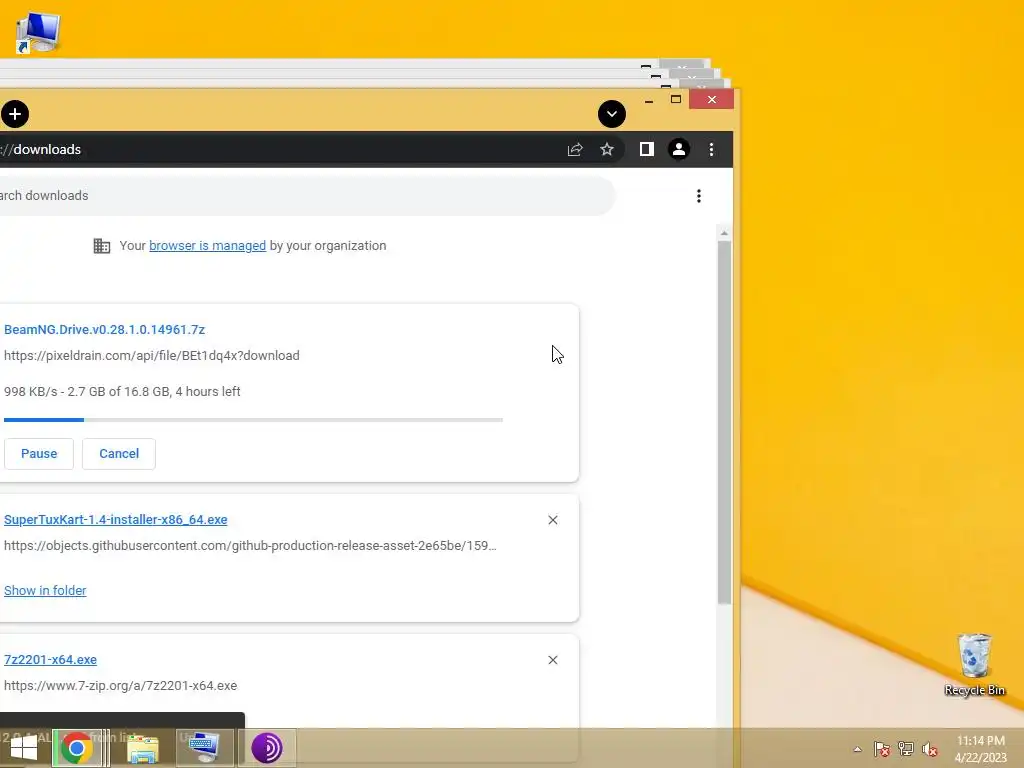Image resolution: width=1024 pixels, height=768 pixels.
Task: Open 7z2201-x64.exe download link
Action: pyautogui.click(x=50, y=660)
